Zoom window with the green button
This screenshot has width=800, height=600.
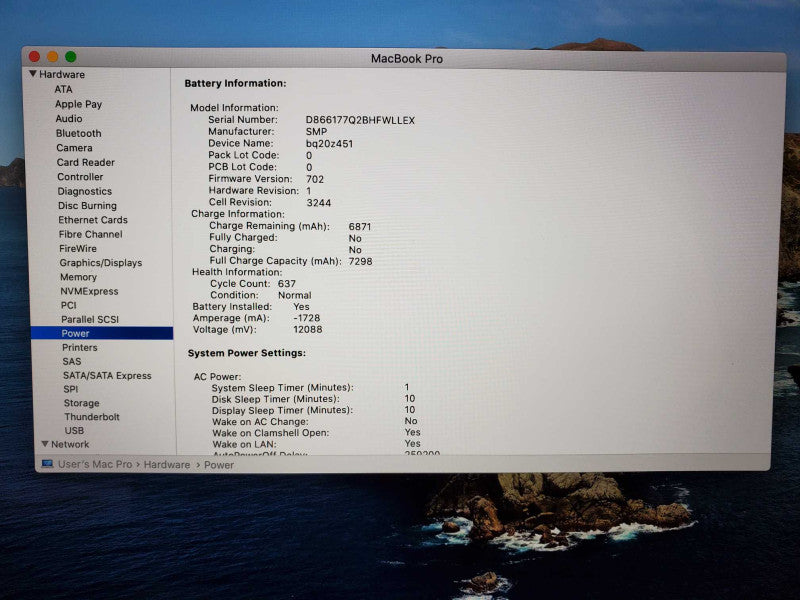(71, 56)
